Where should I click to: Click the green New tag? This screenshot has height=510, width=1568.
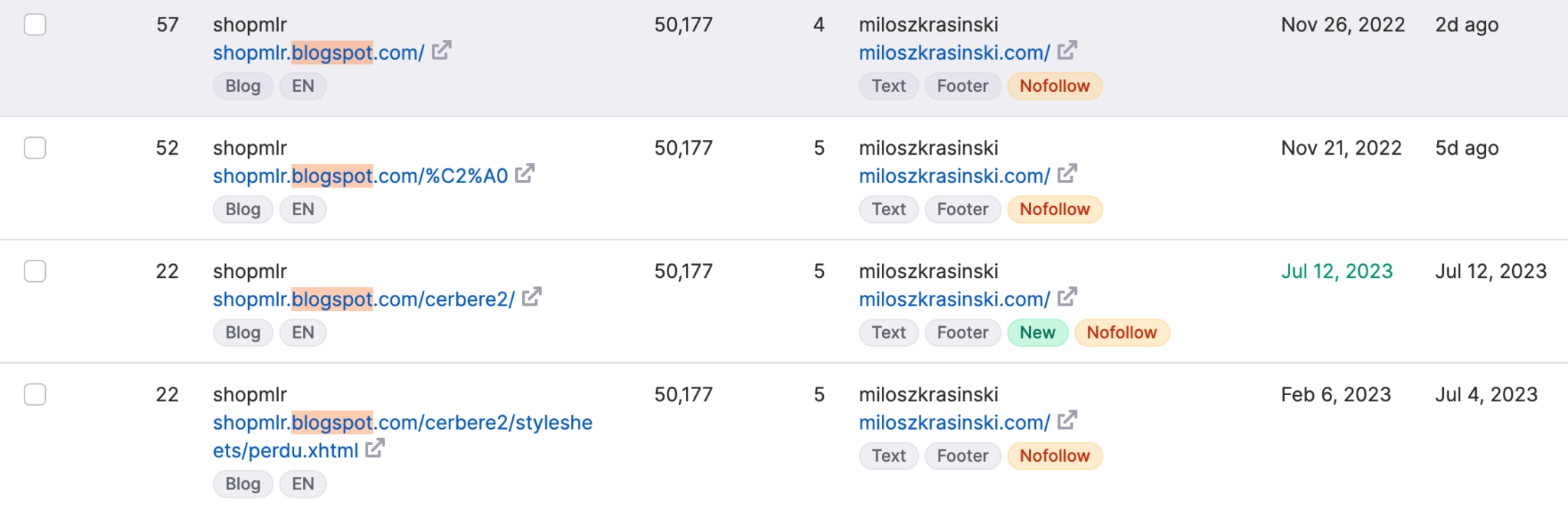(x=1037, y=332)
